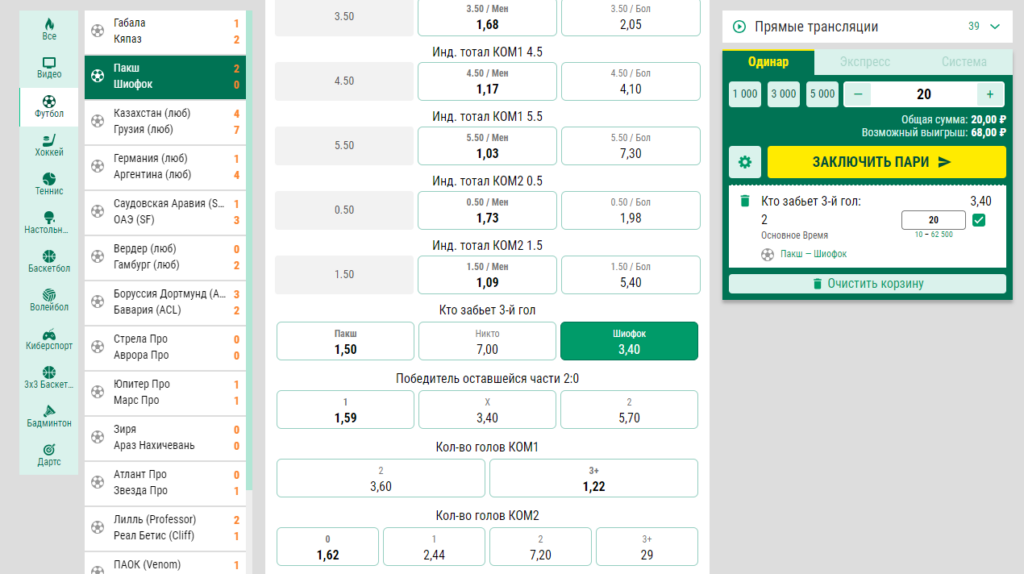Click the football icon beside Габала – Кяпаз

97,31
